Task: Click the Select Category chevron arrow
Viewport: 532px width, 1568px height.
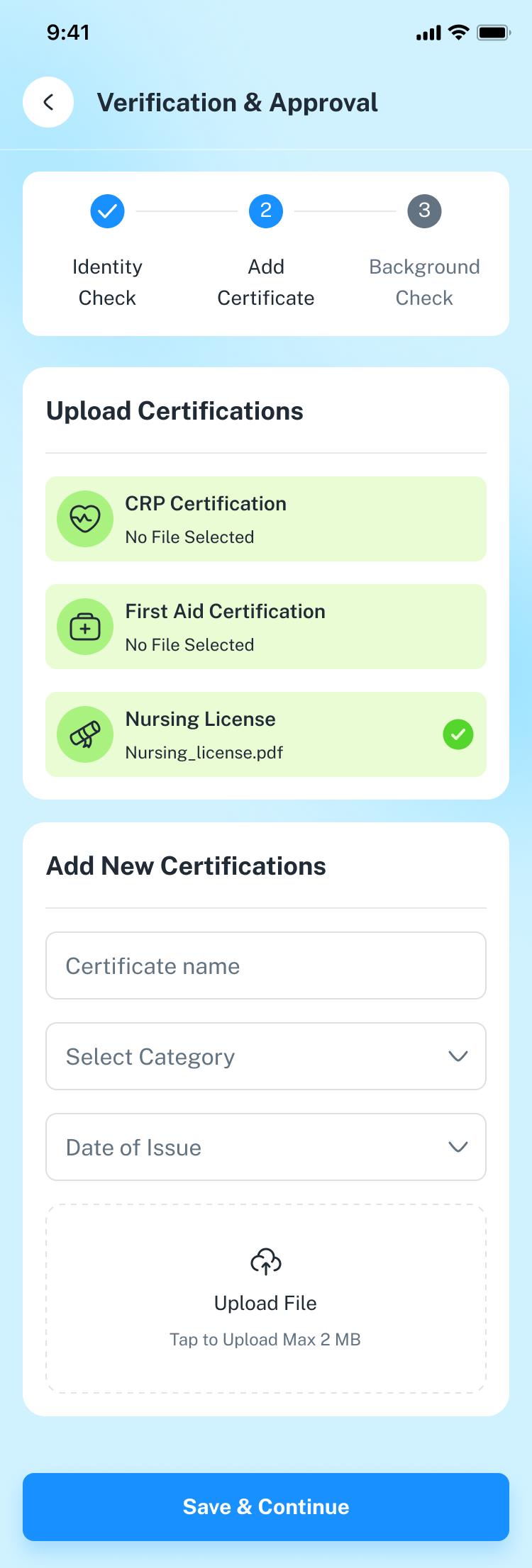Action: pyautogui.click(x=458, y=1056)
